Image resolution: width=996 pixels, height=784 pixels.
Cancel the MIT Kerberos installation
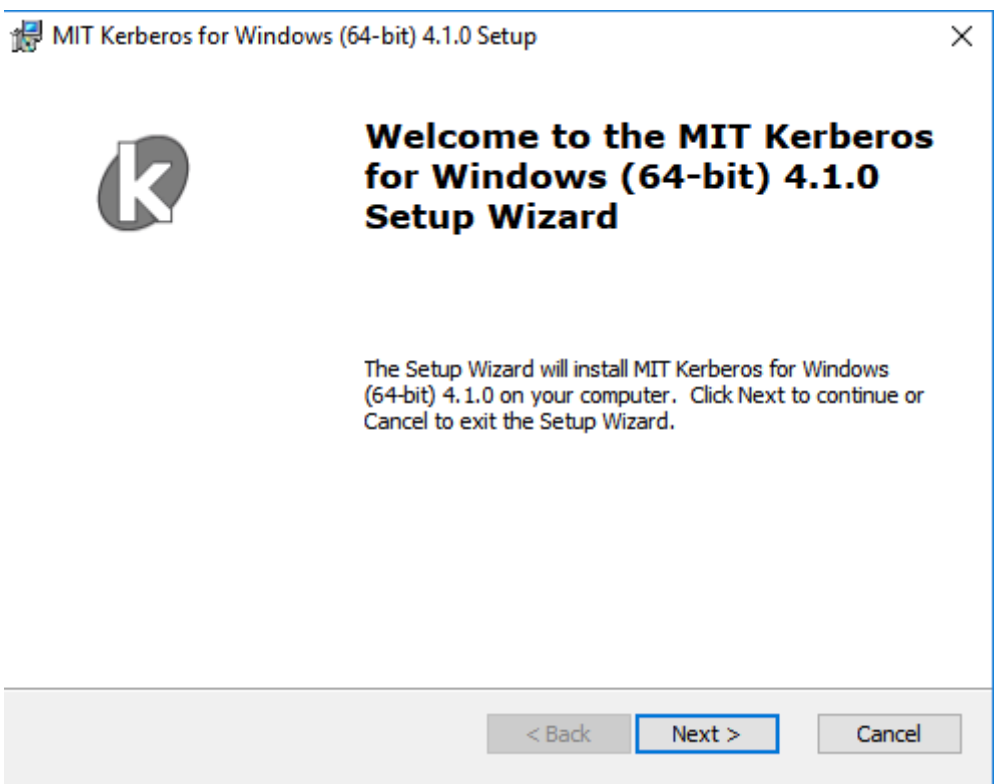coord(889,734)
